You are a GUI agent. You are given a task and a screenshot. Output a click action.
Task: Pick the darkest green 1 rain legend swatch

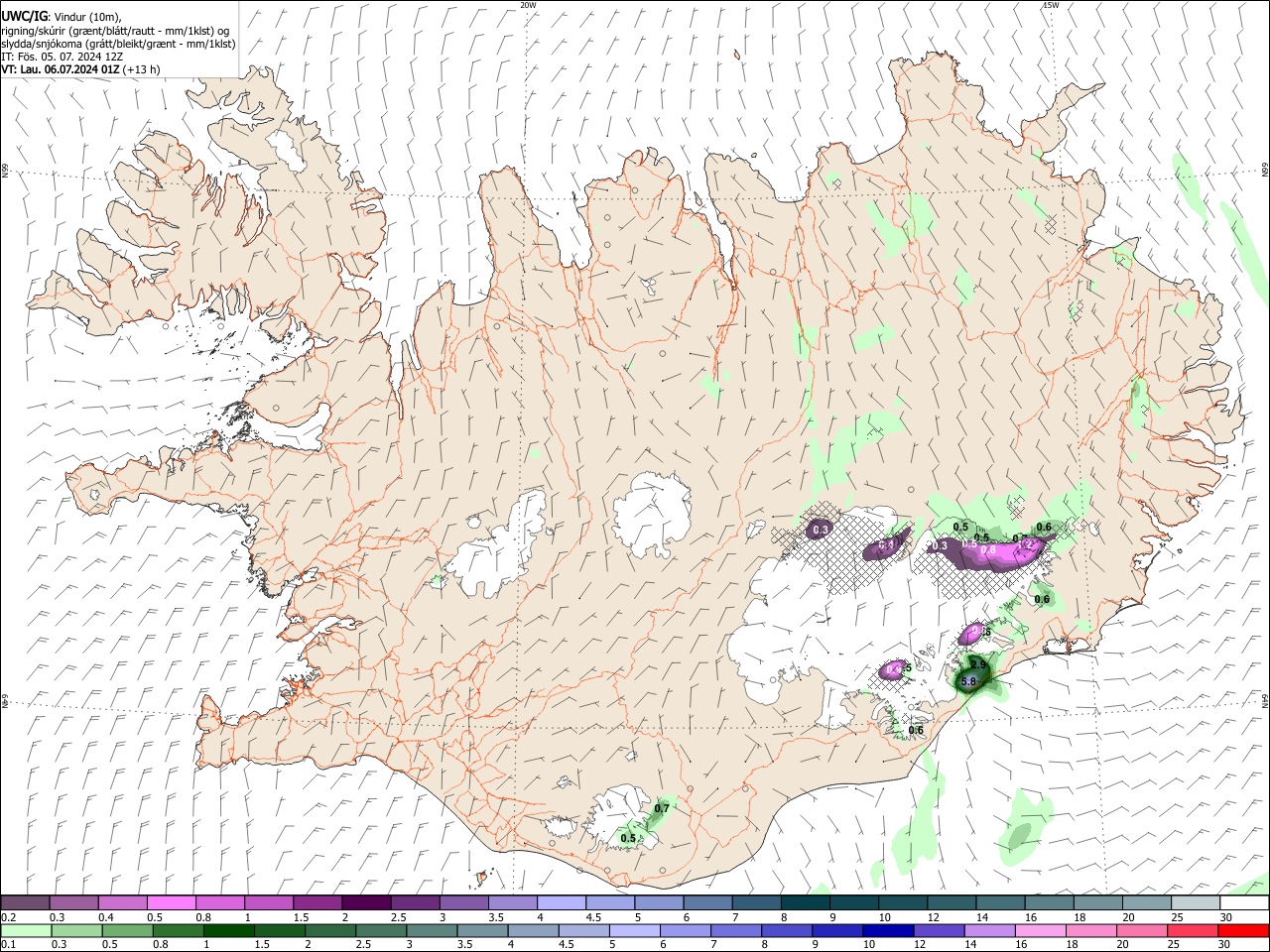[x=229, y=930]
